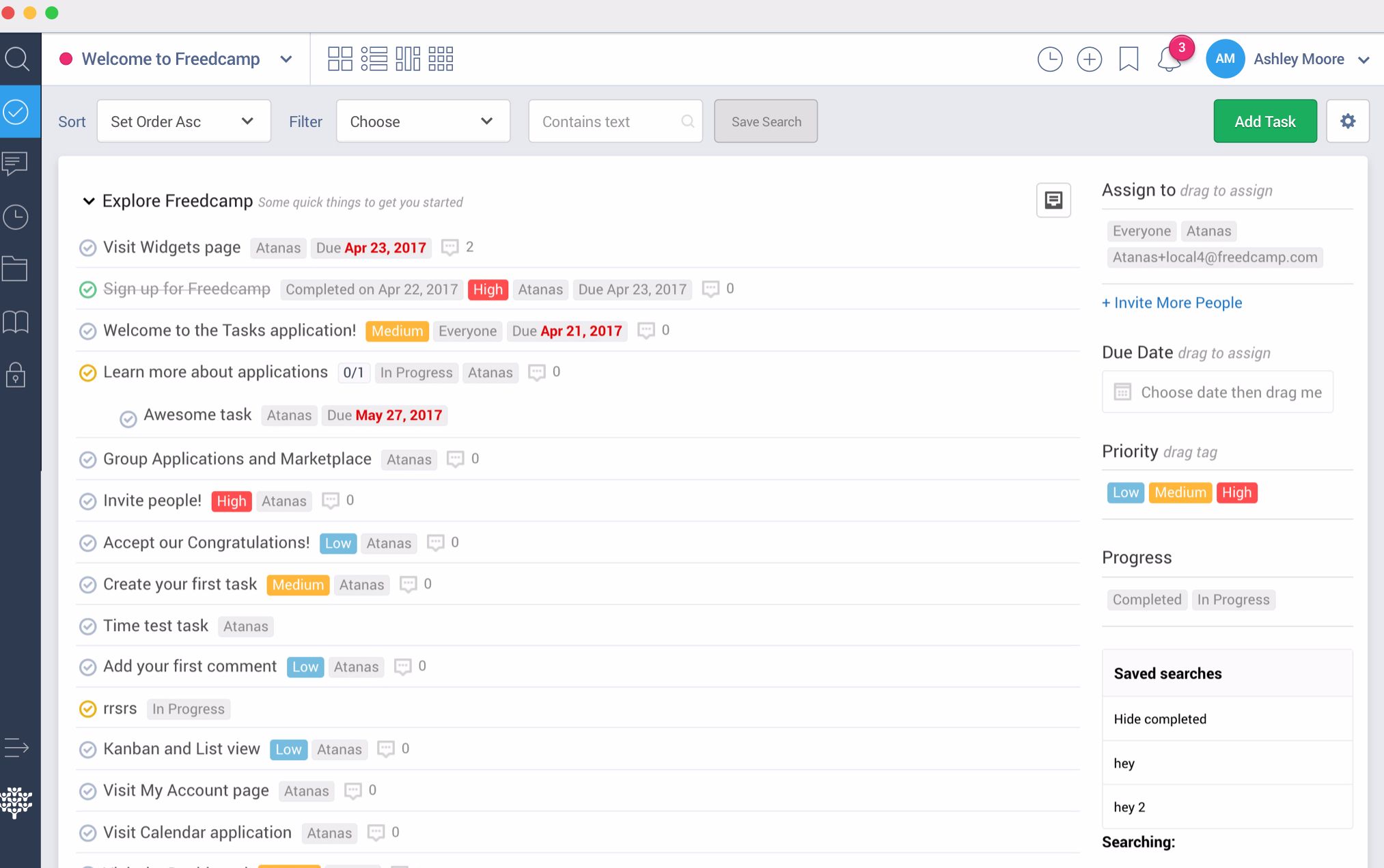
Task: Pick the High priority tag in Priority panel
Action: 1236,492
